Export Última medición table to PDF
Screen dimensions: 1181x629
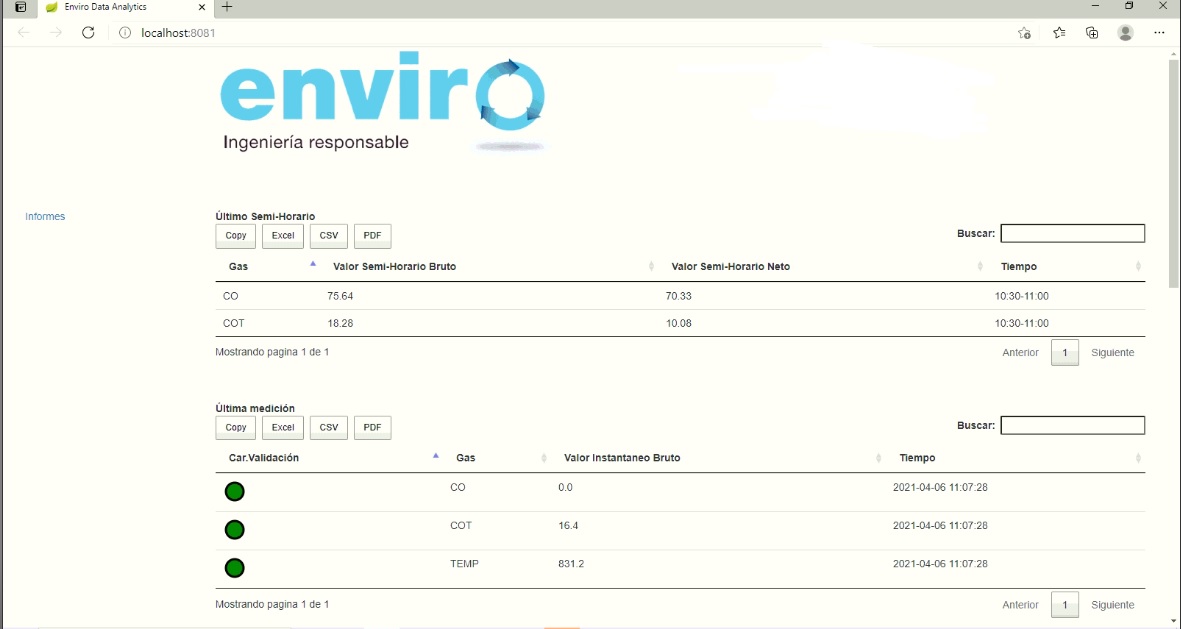coord(372,427)
